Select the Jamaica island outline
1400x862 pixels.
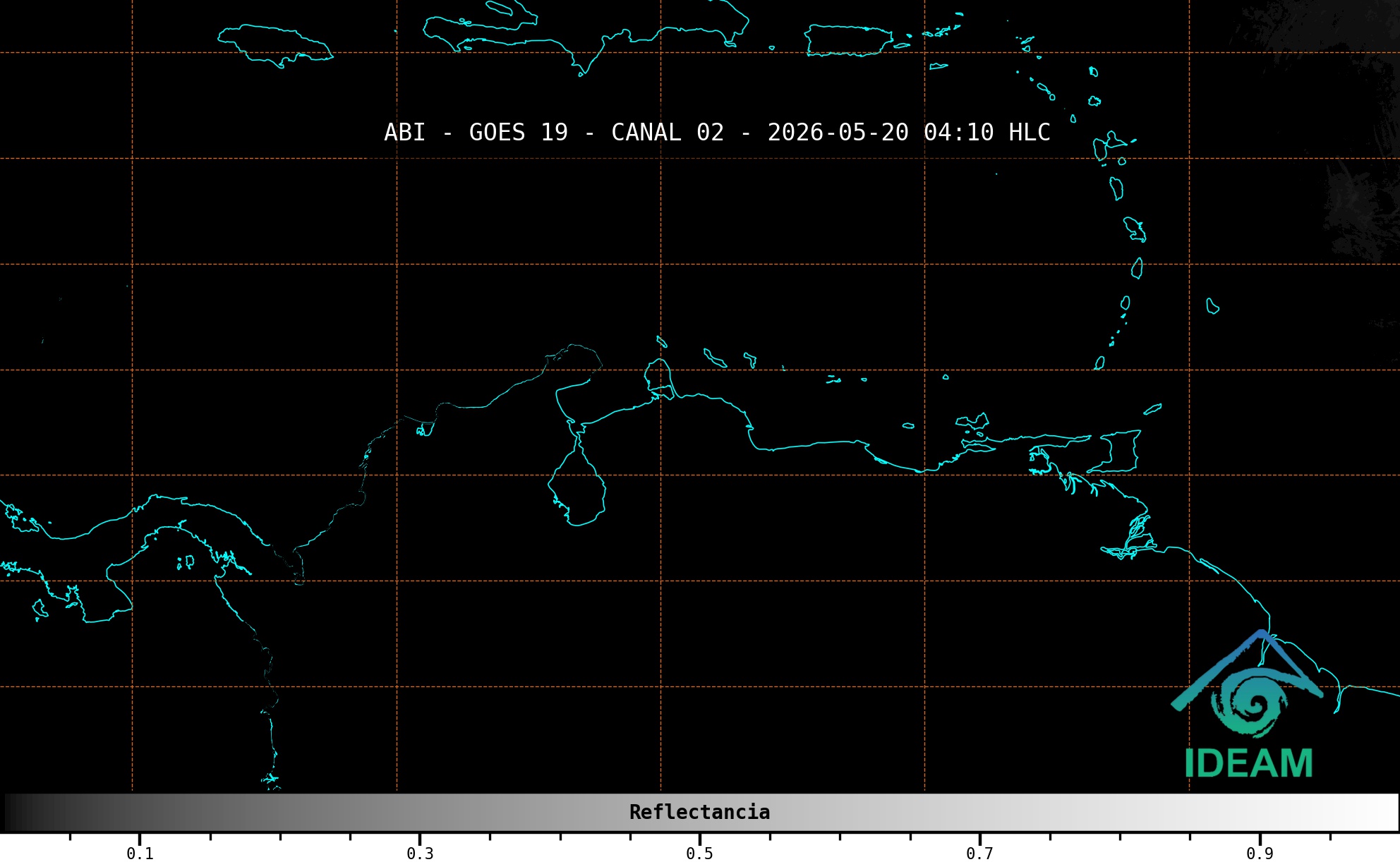click(x=275, y=45)
